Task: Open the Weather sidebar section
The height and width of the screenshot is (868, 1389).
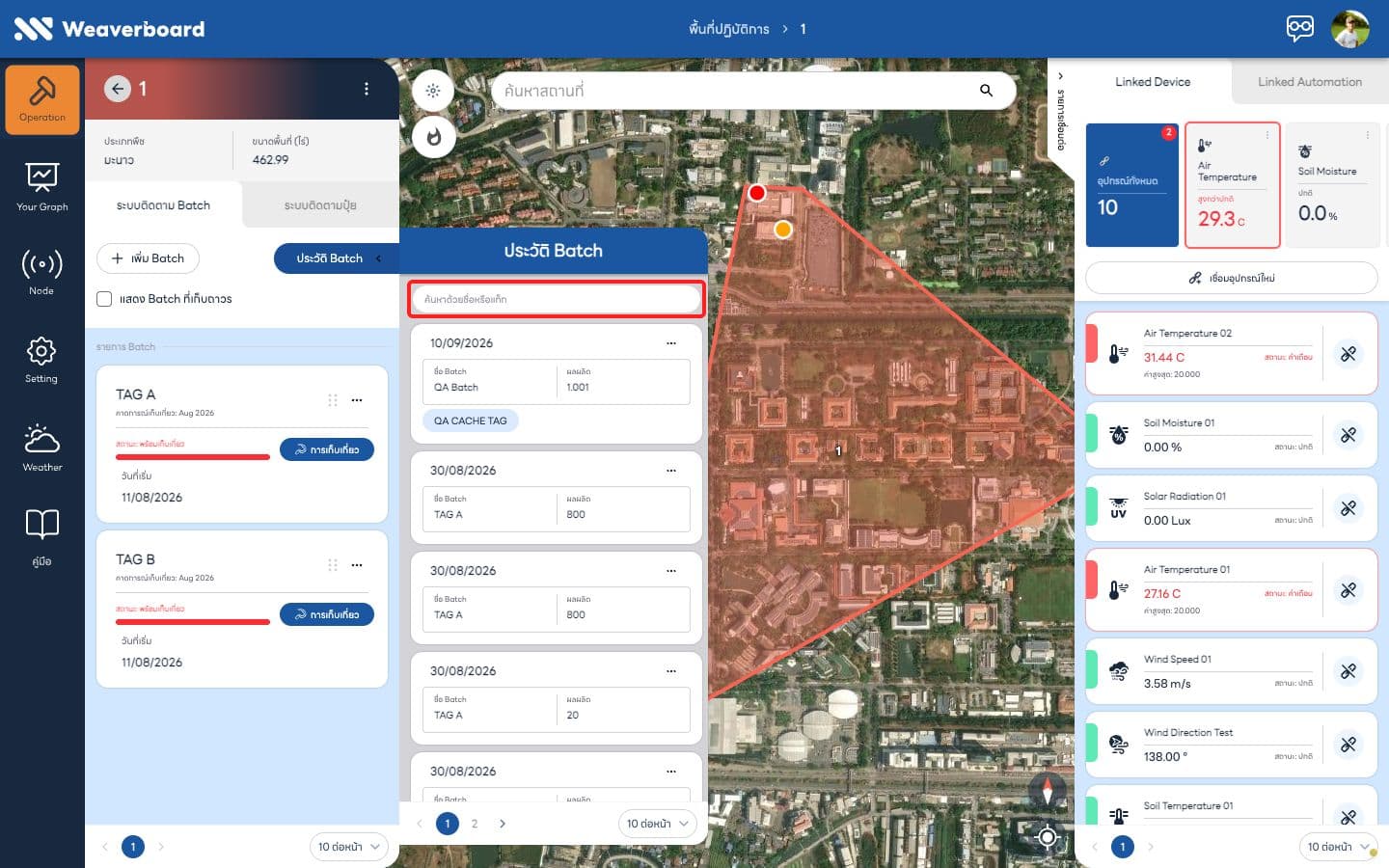Action: point(42,448)
